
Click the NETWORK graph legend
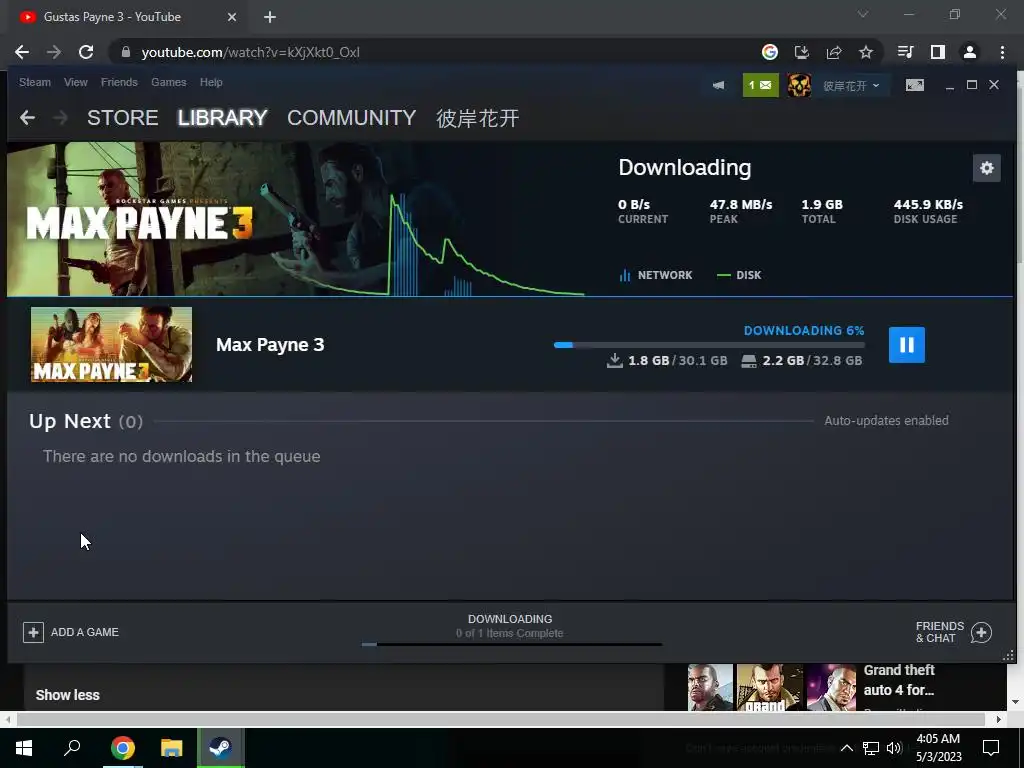(656, 275)
